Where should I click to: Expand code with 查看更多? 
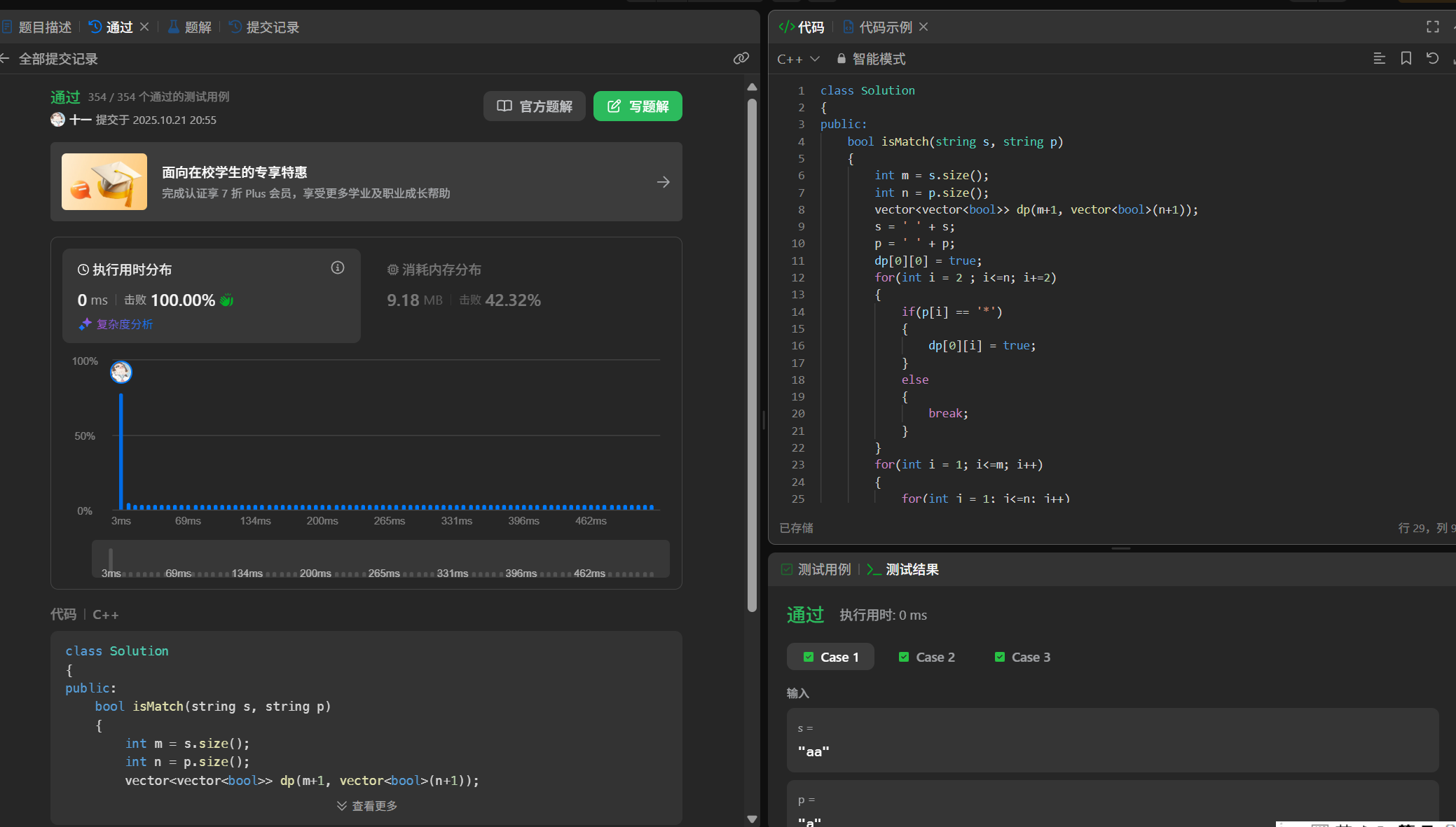point(366,806)
